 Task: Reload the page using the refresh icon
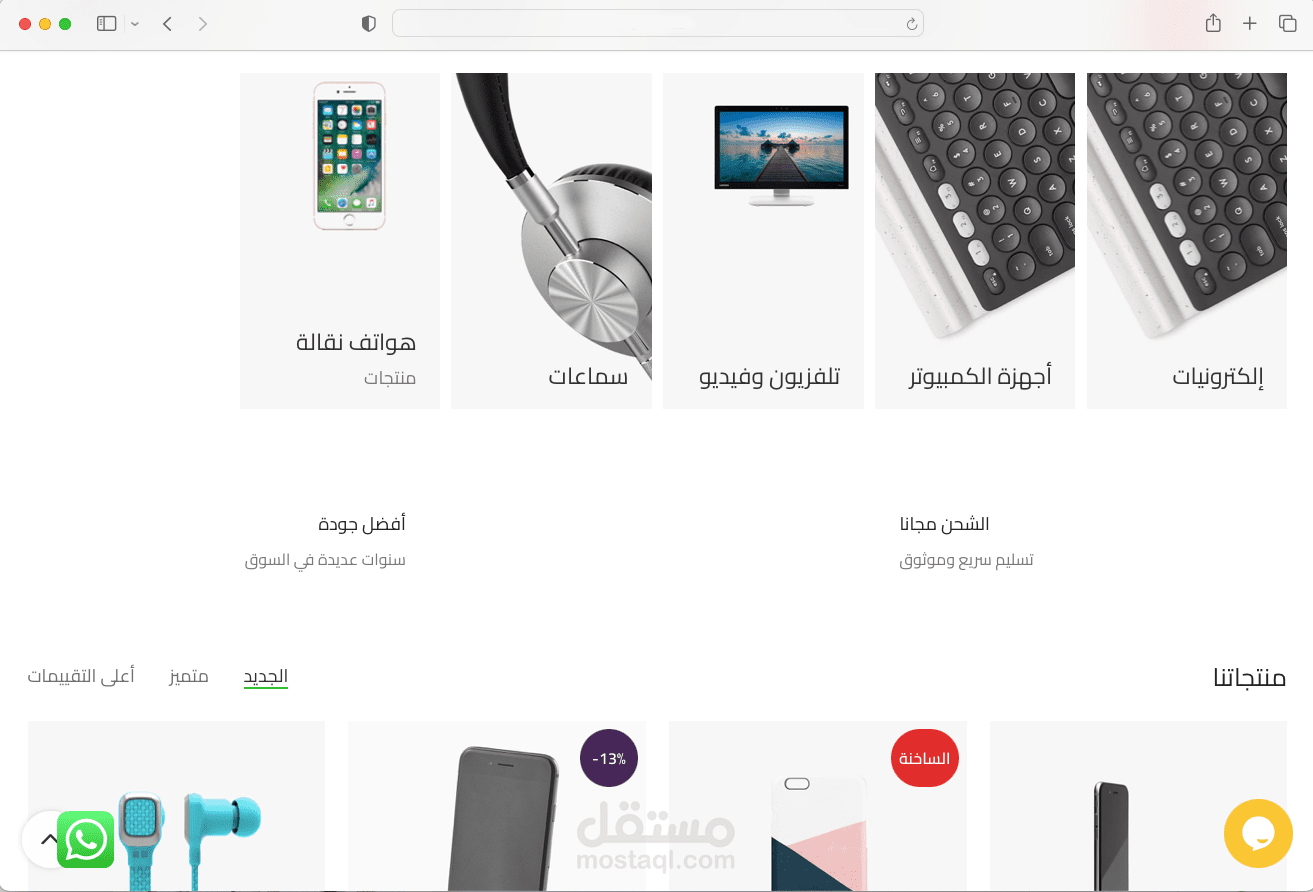(911, 24)
